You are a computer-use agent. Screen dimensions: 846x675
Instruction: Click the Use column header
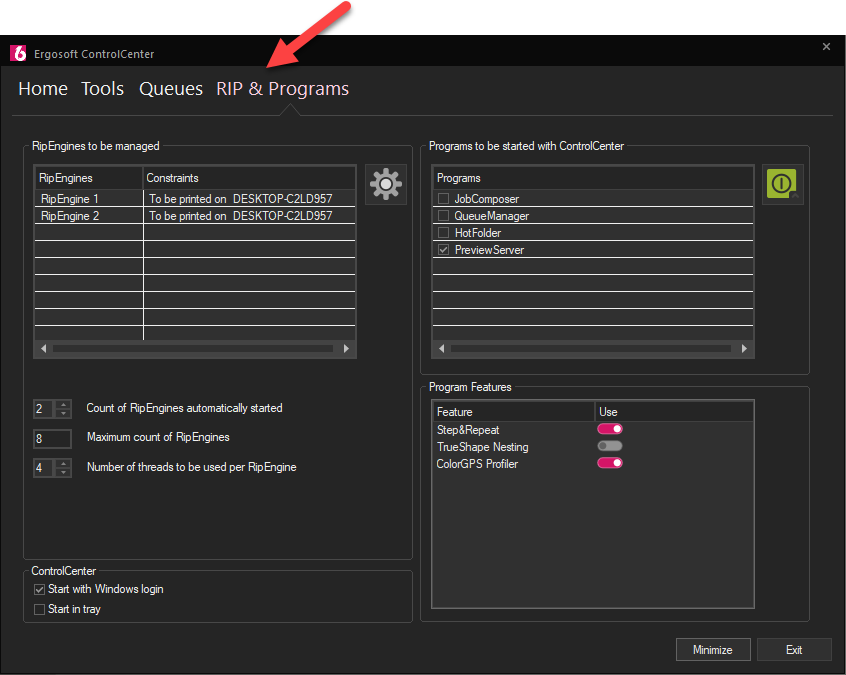click(674, 412)
